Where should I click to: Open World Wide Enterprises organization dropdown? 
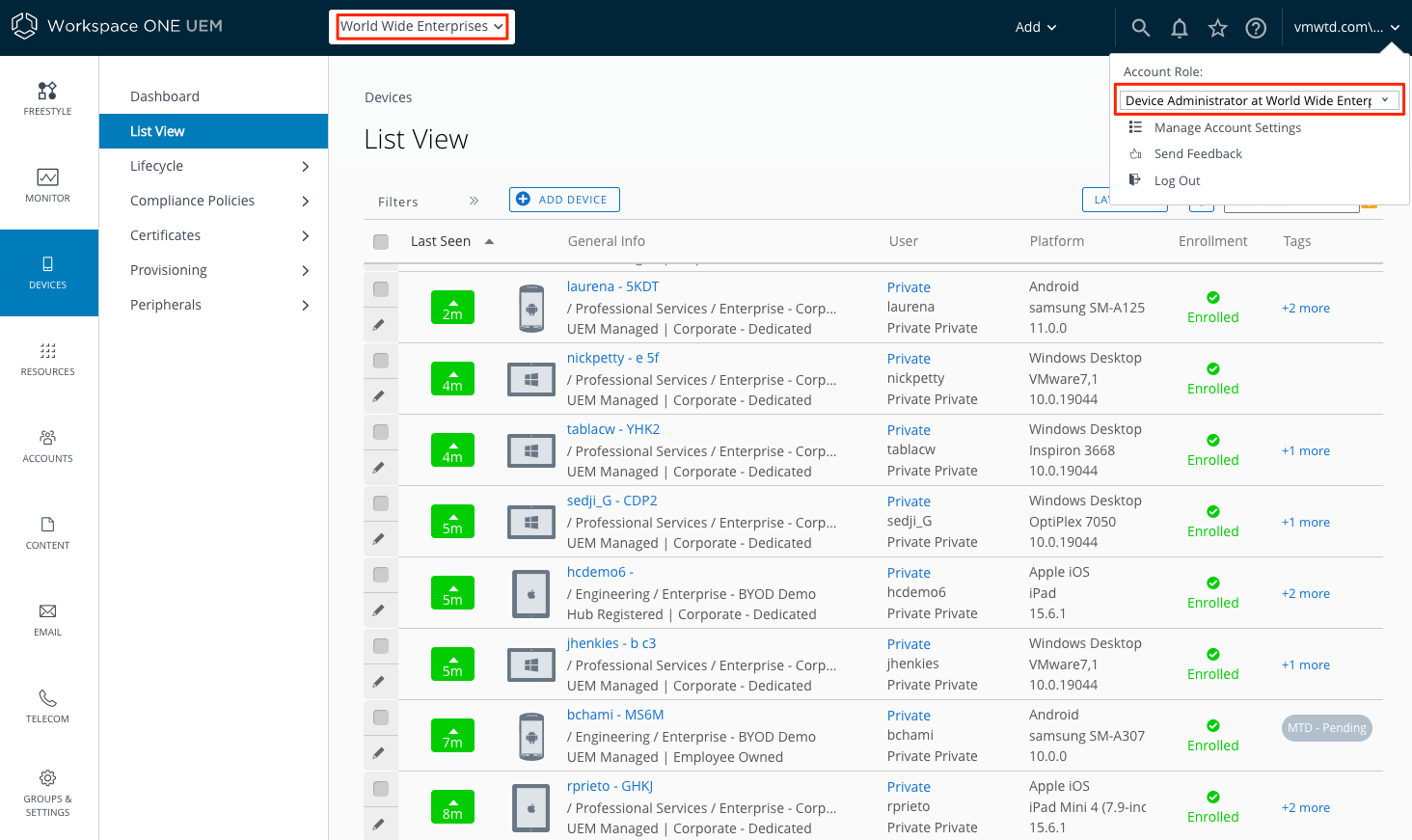click(x=421, y=27)
